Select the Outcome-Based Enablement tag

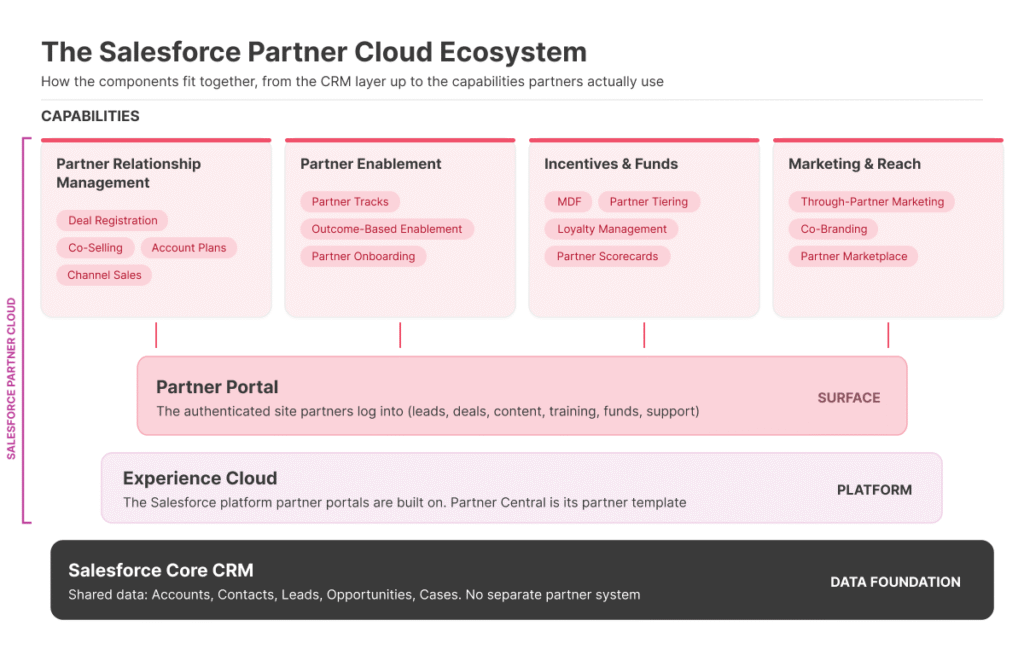[x=387, y=229]
